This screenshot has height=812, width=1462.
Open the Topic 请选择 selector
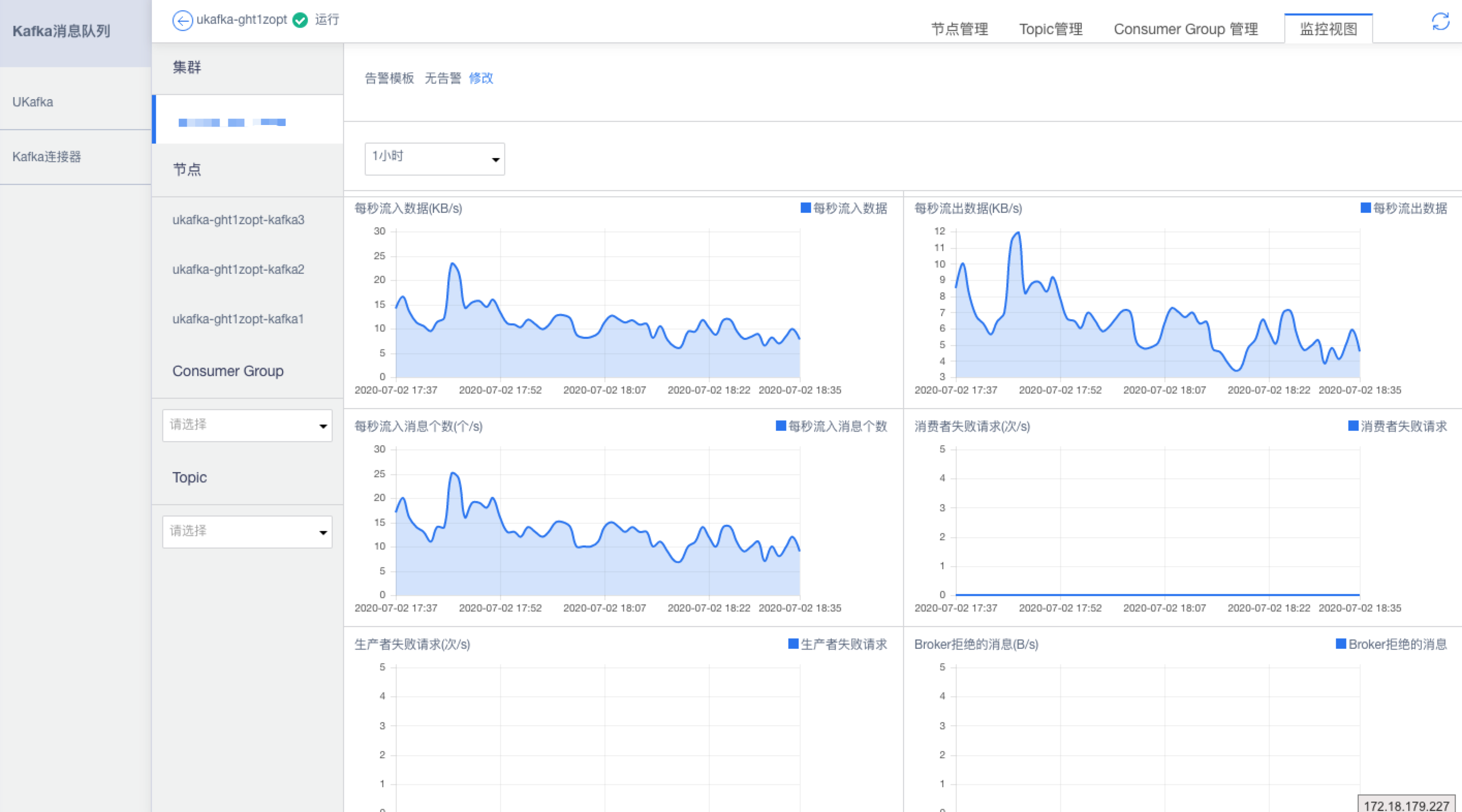pos(247,531)
